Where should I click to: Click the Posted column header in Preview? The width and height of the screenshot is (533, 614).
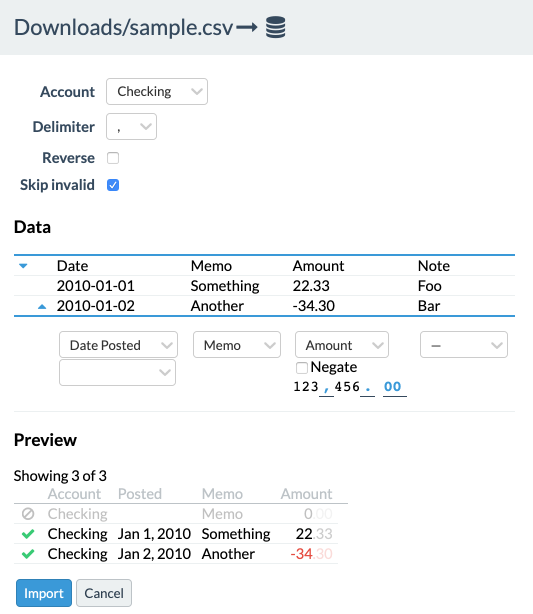[140, 494]
